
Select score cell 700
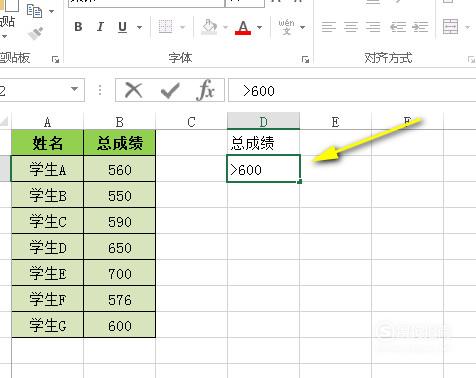coord(119,273)
